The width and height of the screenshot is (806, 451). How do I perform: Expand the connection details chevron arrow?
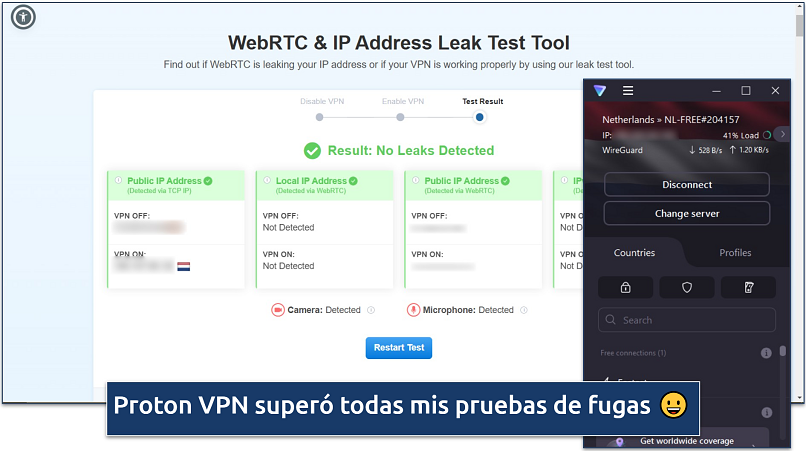point(782,134)
